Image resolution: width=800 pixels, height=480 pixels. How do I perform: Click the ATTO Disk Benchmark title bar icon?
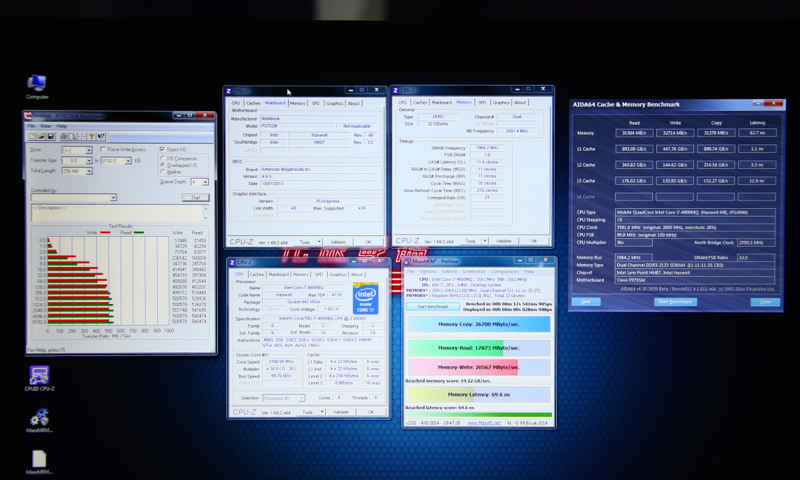29,116
